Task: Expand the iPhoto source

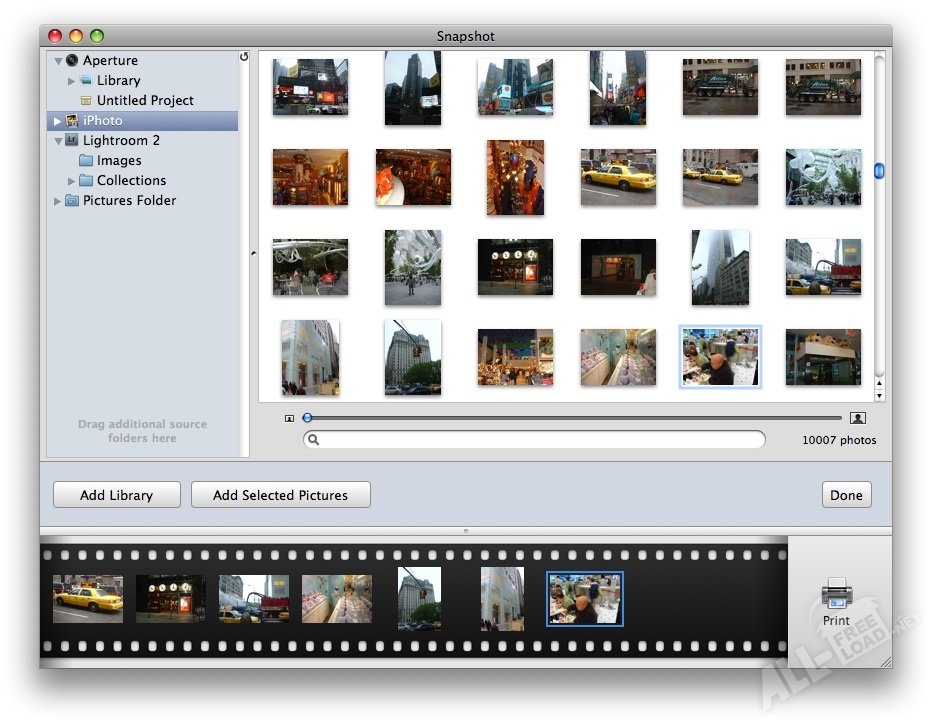Action: click(58, 121)
